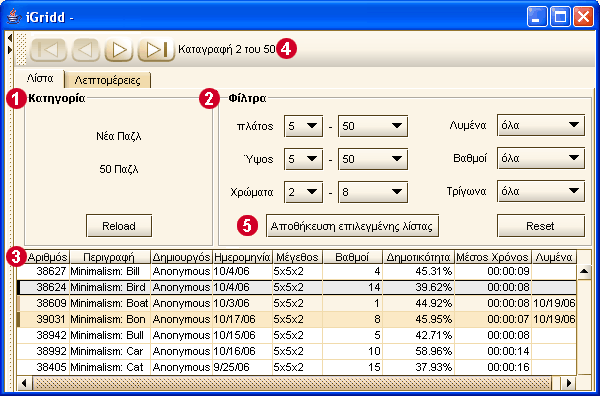Open the Βαθμοί filter dropdown
The width and height of the screenshot is (600, 396).
541,158
